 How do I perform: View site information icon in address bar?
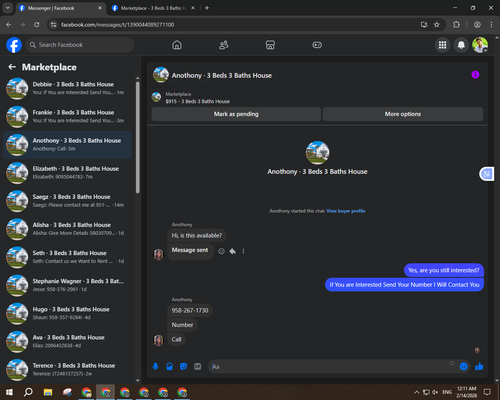coord(53,25)
